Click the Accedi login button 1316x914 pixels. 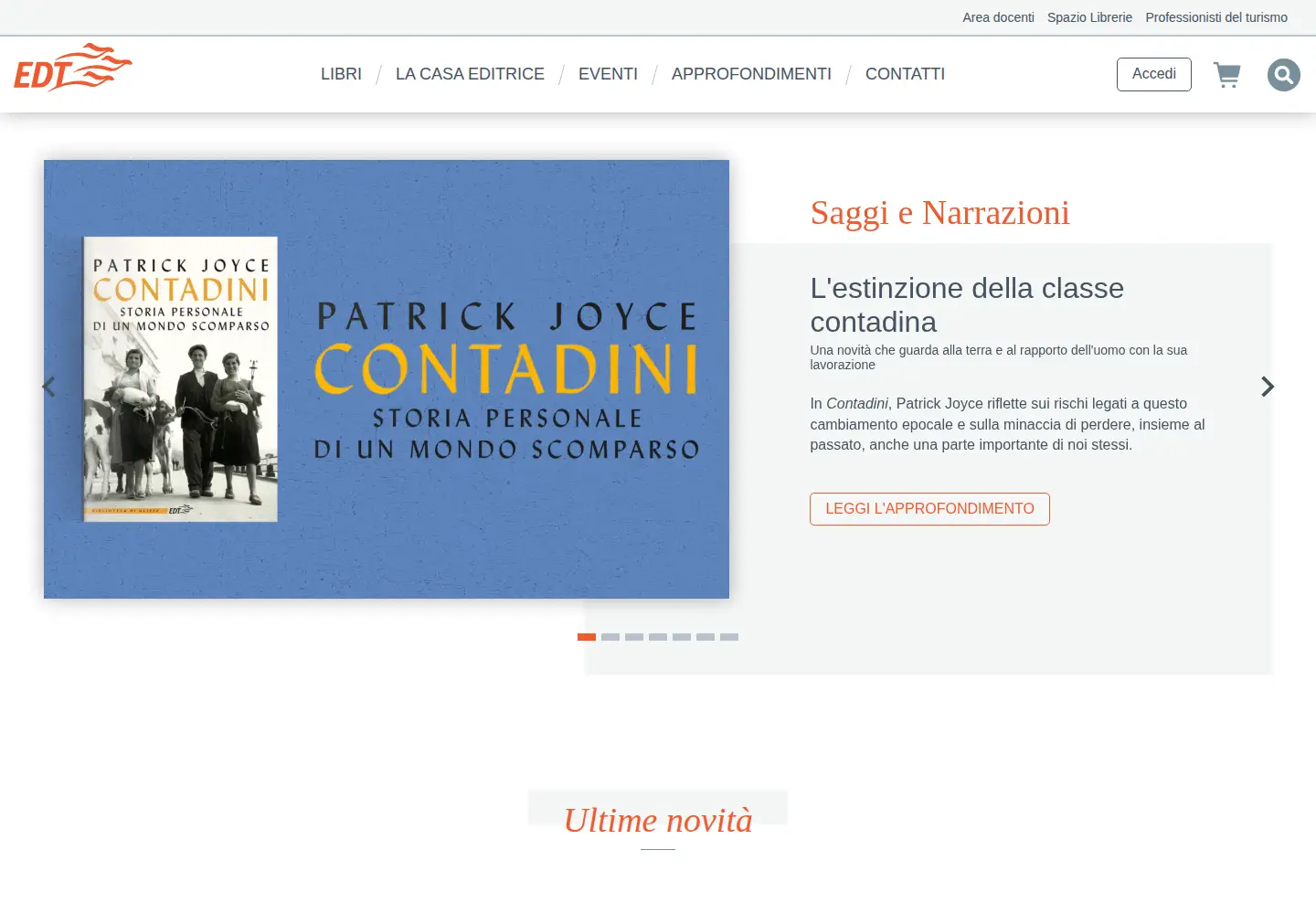click(1154, 74)
